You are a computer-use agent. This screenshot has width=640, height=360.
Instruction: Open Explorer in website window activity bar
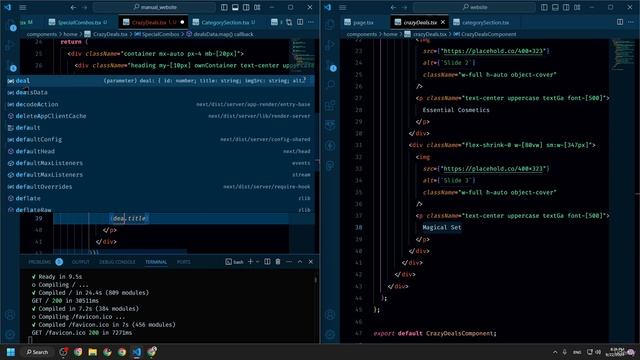click(330, 24)
